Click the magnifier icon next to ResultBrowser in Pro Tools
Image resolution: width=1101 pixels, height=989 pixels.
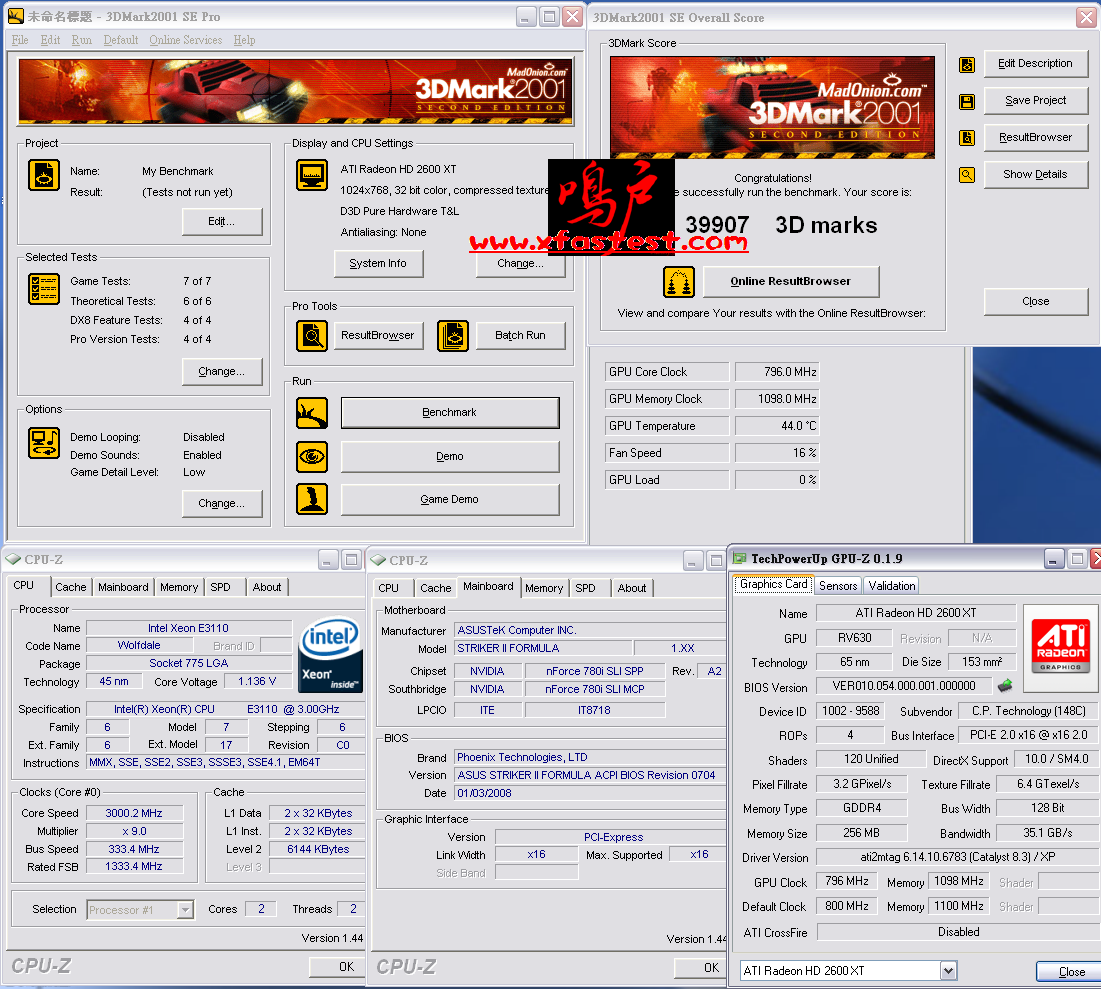[x=312, y=336]
